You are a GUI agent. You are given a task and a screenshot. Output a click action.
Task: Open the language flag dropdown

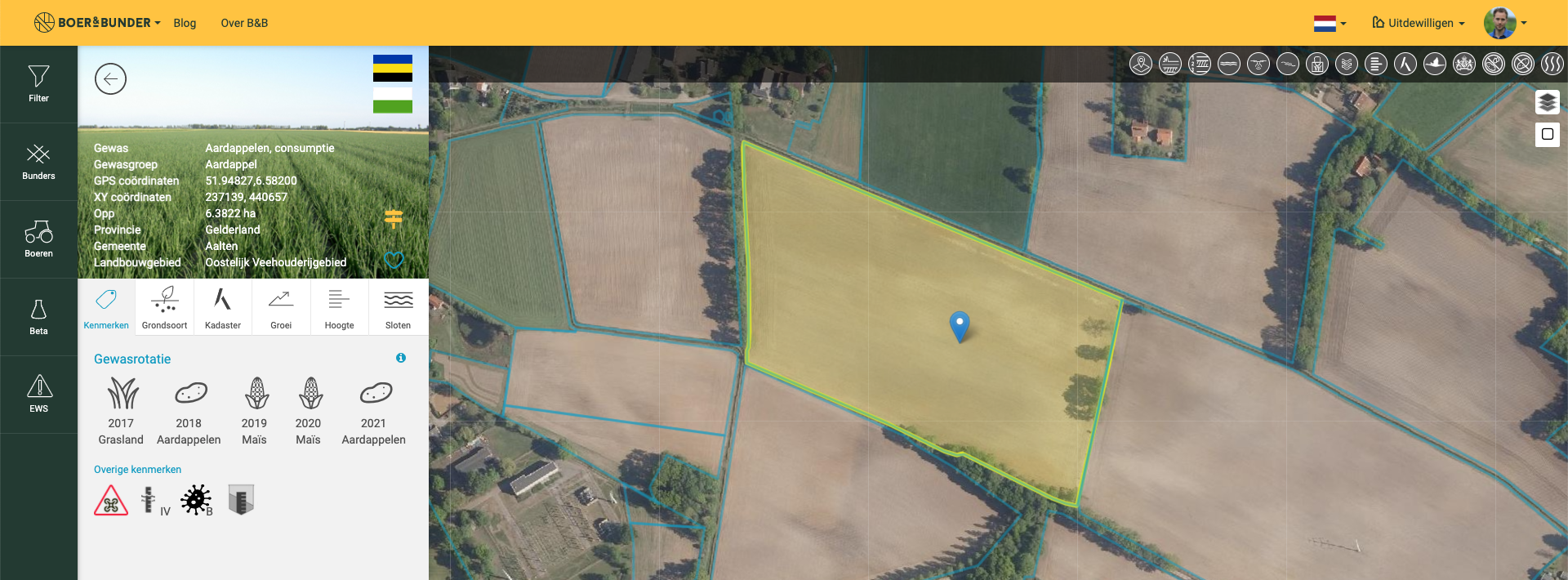click(x=1330, y=24)
